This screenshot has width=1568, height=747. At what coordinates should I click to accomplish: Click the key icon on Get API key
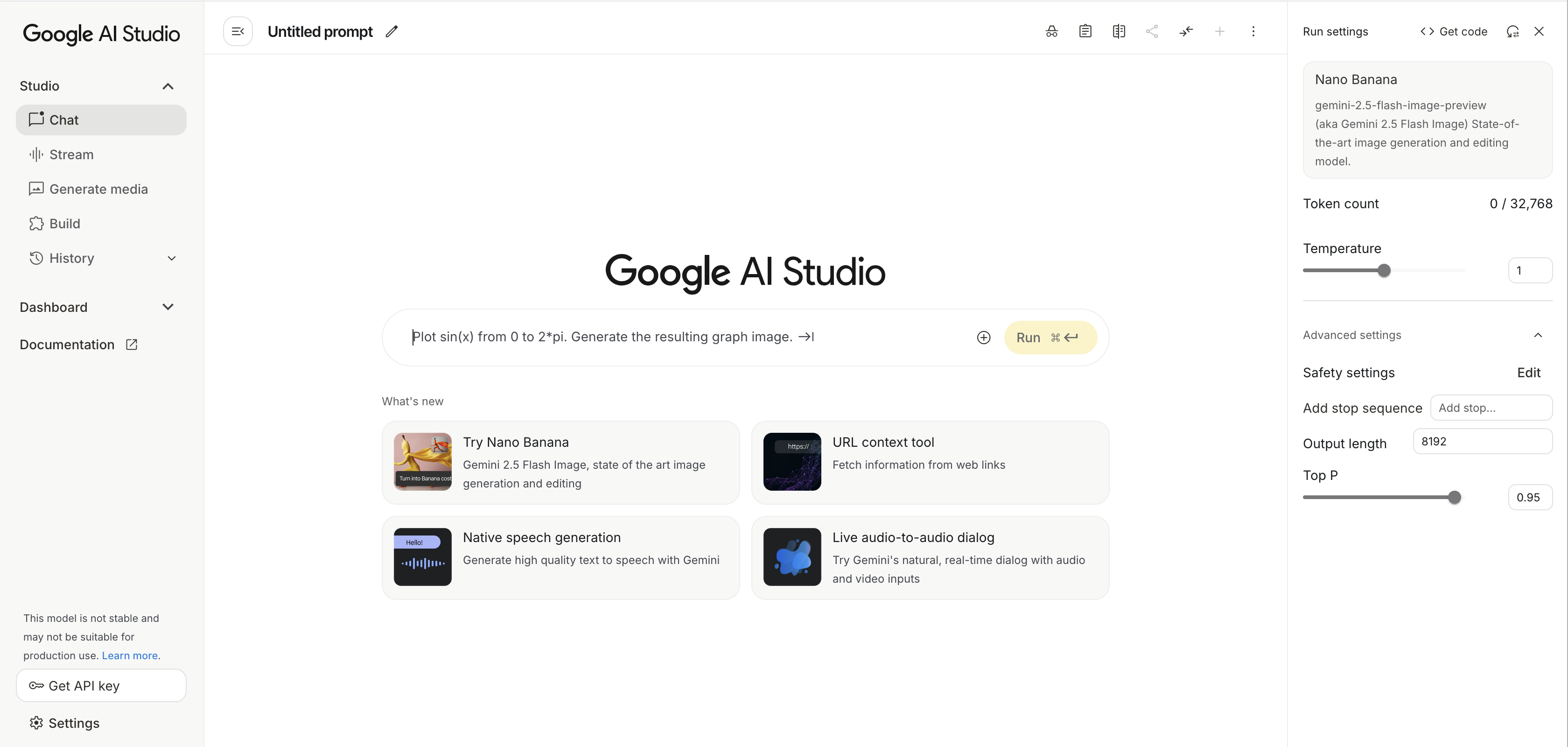coord(36,686)
